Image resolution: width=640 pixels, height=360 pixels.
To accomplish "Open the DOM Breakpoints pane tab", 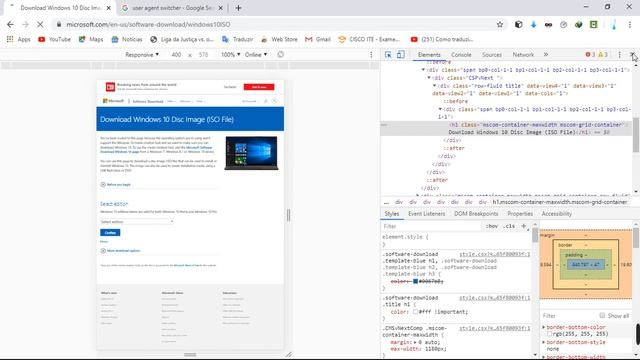I will 476,214.
